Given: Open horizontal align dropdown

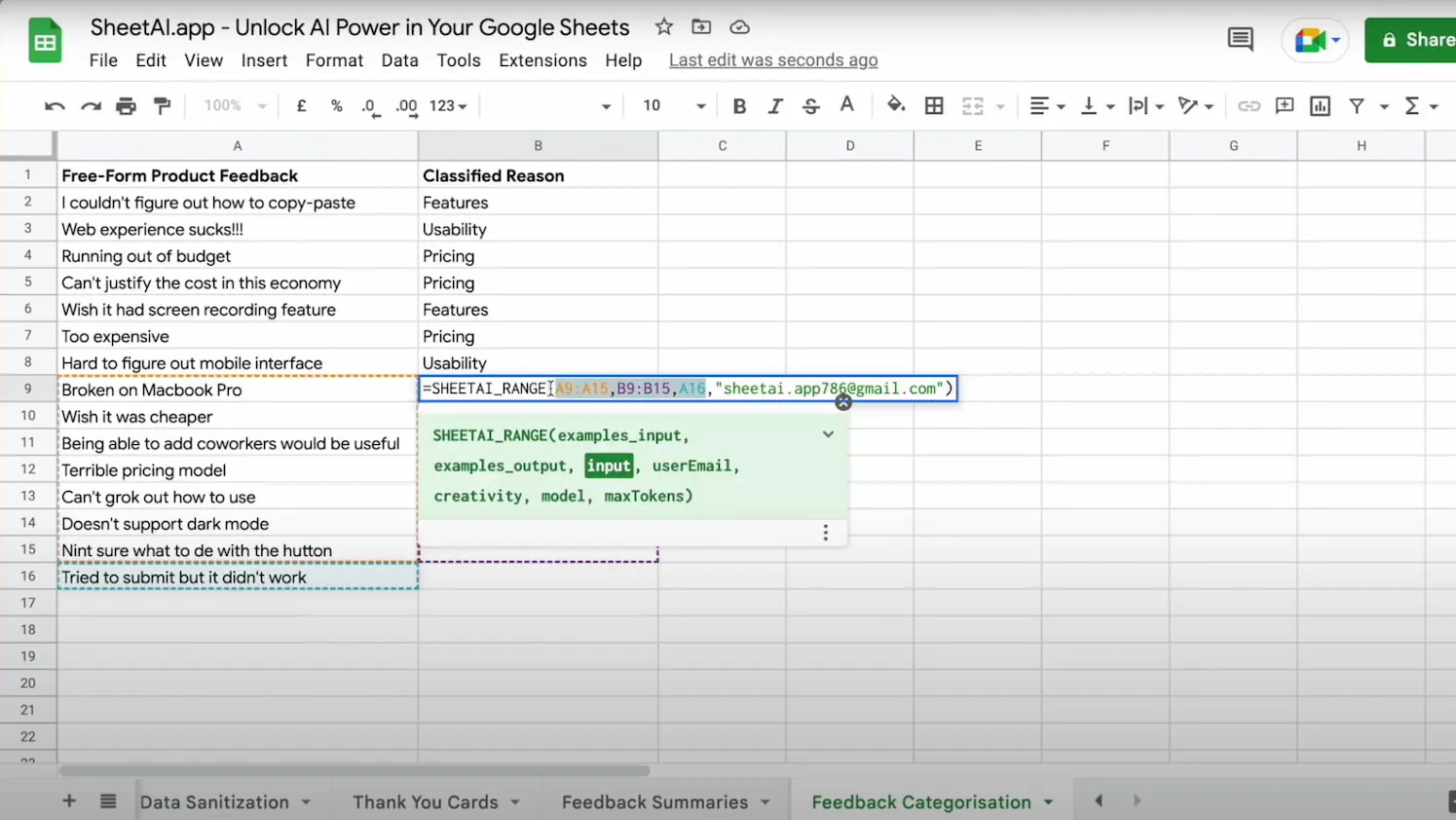Looking at the screenshot, I should click(x=1047, y=106).
